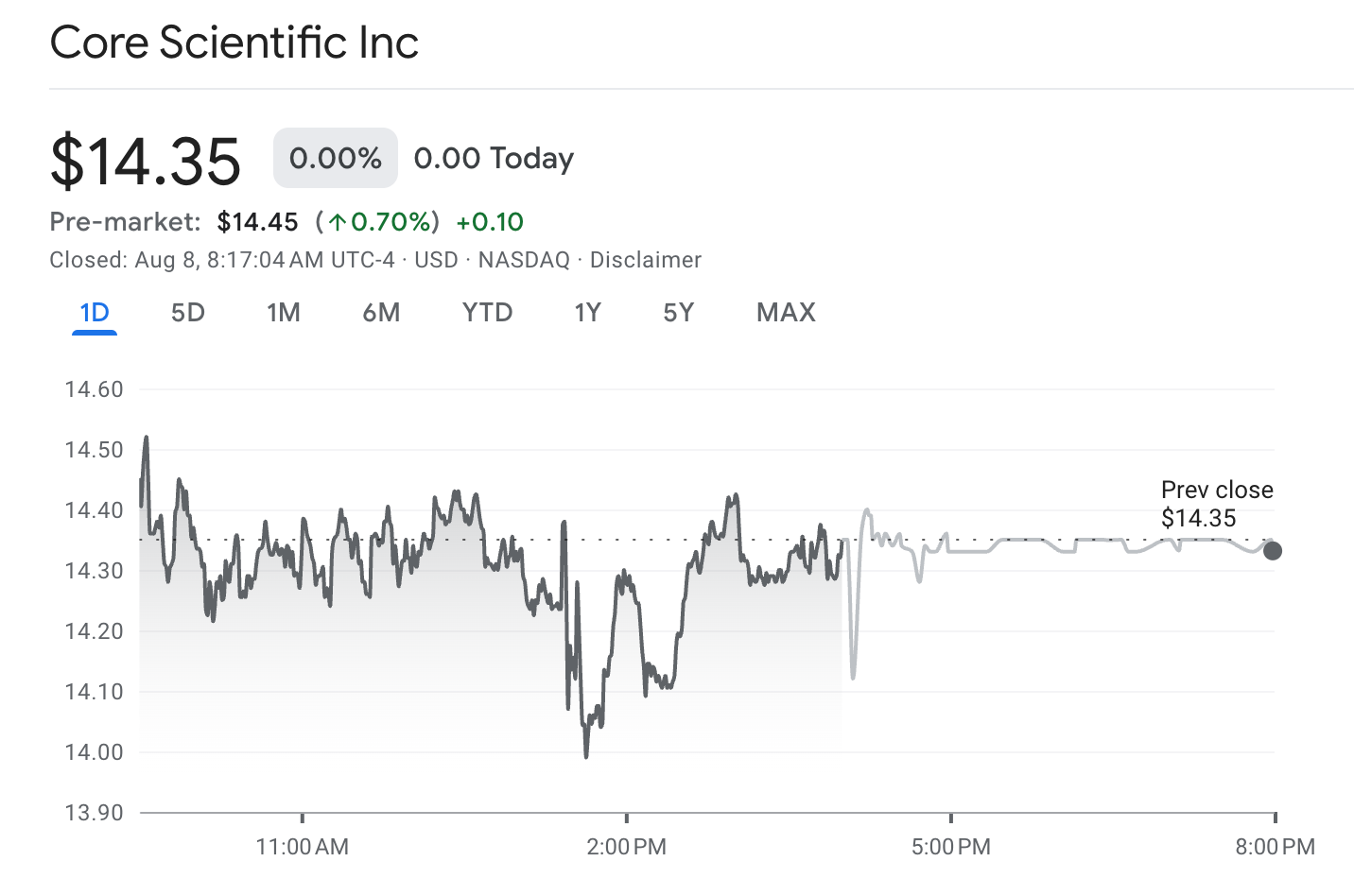Click the 0.00% change badge

[335, 157]
